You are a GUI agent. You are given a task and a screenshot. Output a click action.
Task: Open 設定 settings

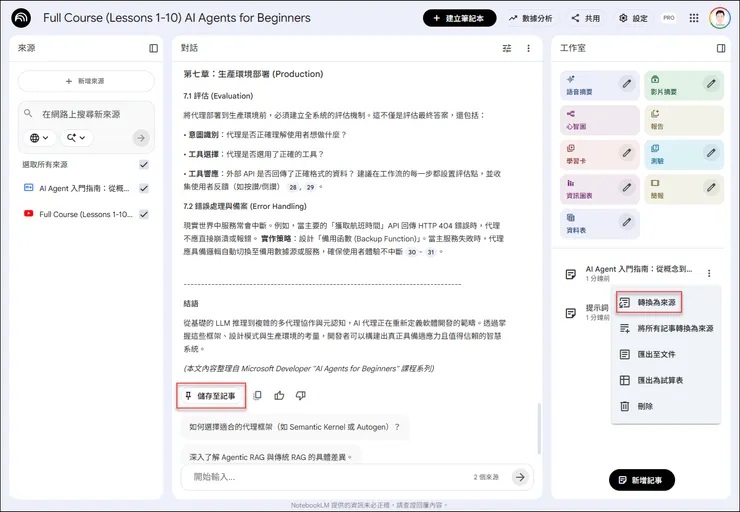click(633, 18)
